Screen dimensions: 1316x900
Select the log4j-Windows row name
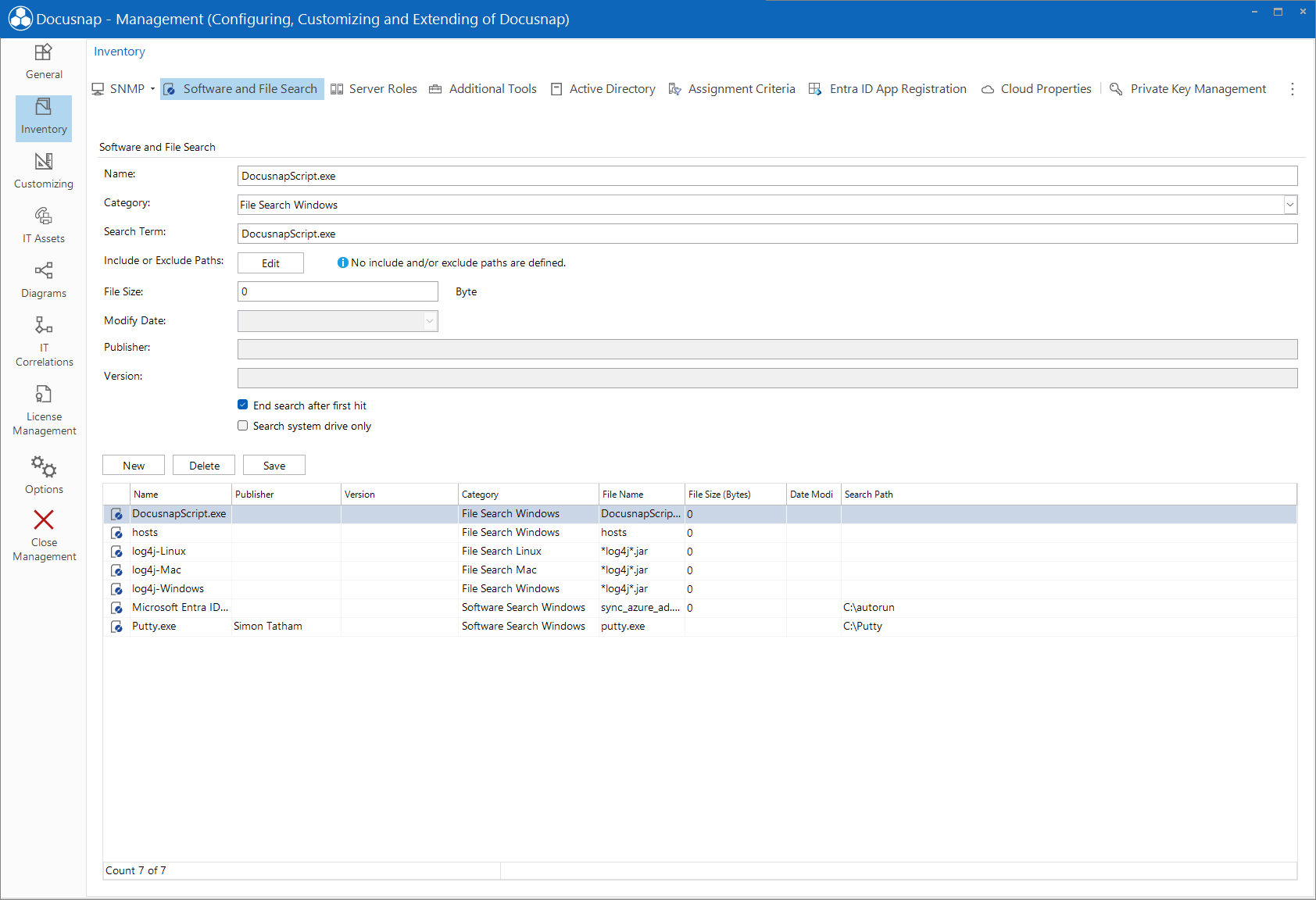click(x=168, y=589)
